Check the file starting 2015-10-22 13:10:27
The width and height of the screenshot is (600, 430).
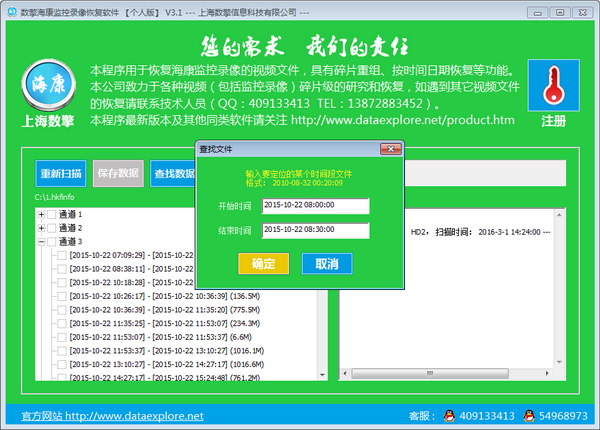pyautogui.click(x=62, y=364)
